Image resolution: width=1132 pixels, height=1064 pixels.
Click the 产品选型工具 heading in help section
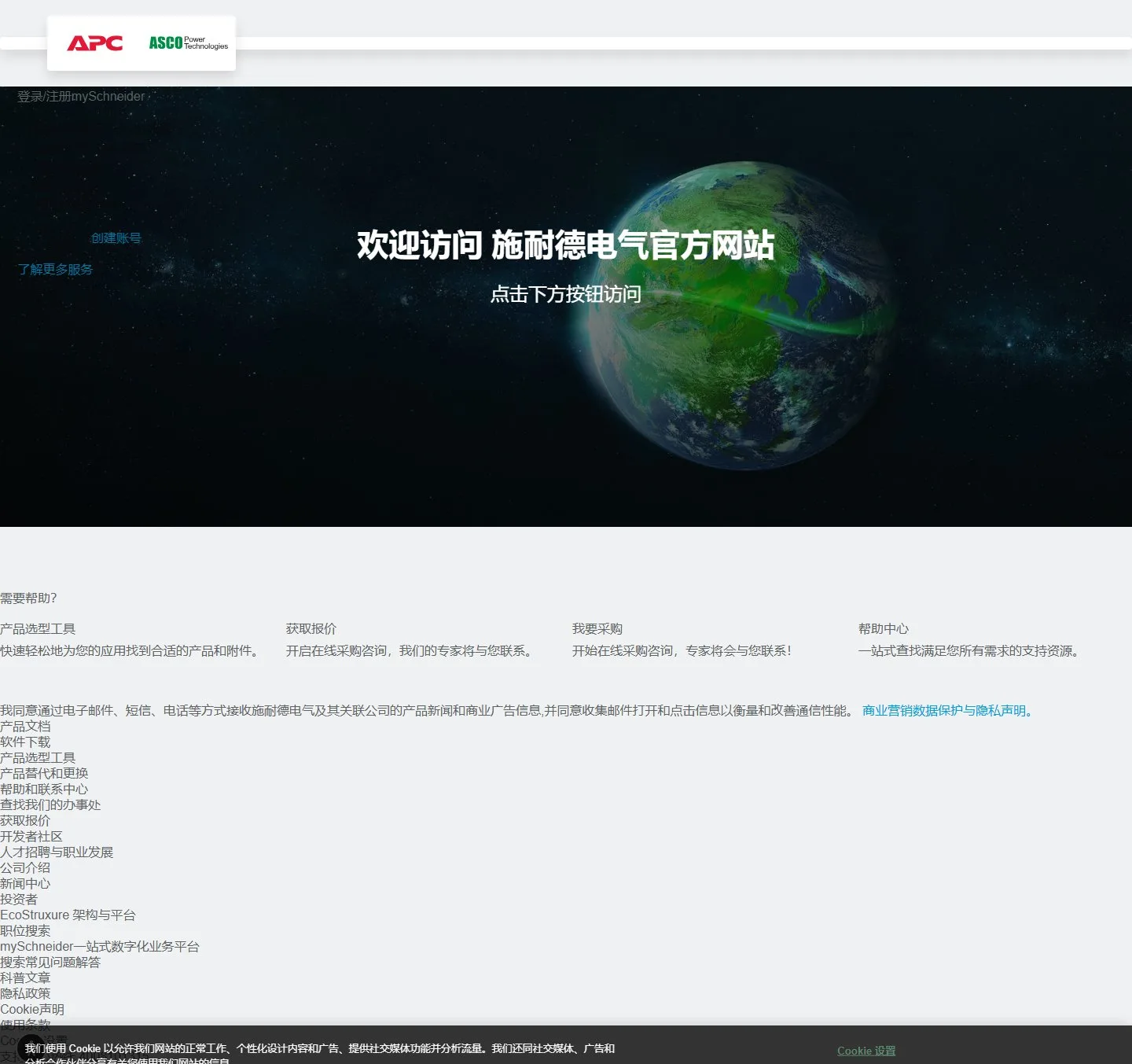point(38,628)
